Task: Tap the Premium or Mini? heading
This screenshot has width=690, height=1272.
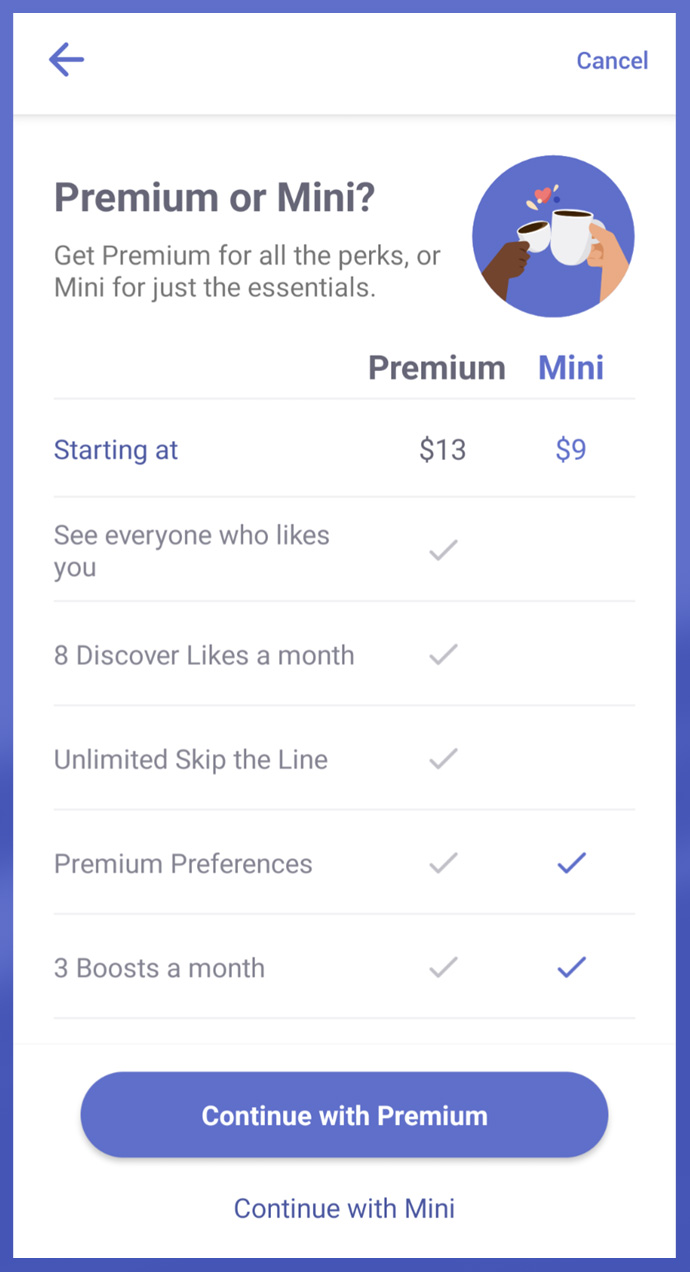Action: (214, 198)
